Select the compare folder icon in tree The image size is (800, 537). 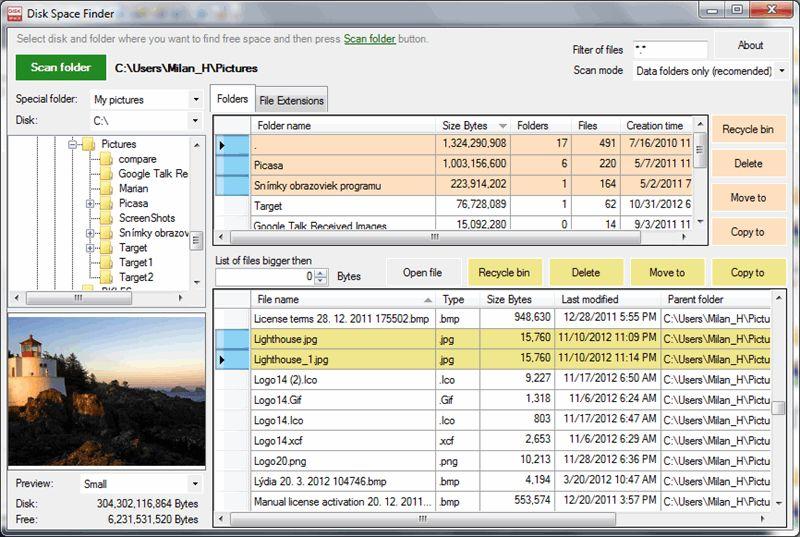coord(106,159)
